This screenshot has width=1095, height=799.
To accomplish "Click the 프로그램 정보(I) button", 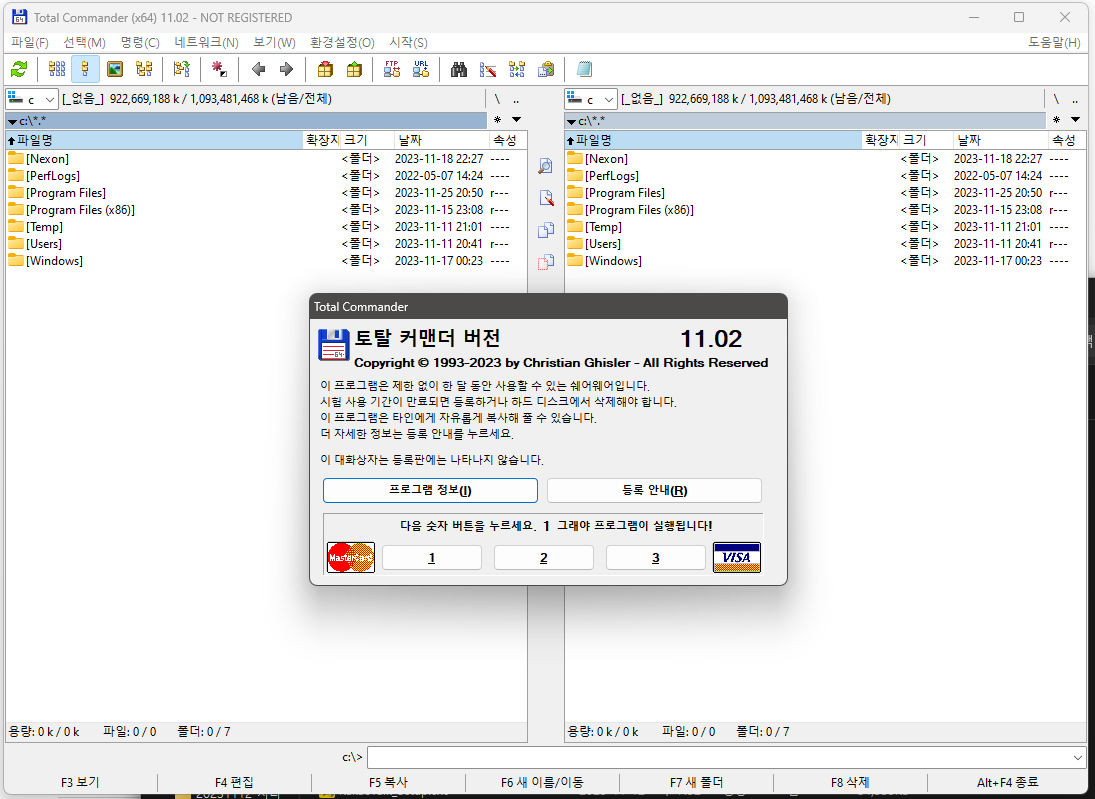I will (430, 490).
